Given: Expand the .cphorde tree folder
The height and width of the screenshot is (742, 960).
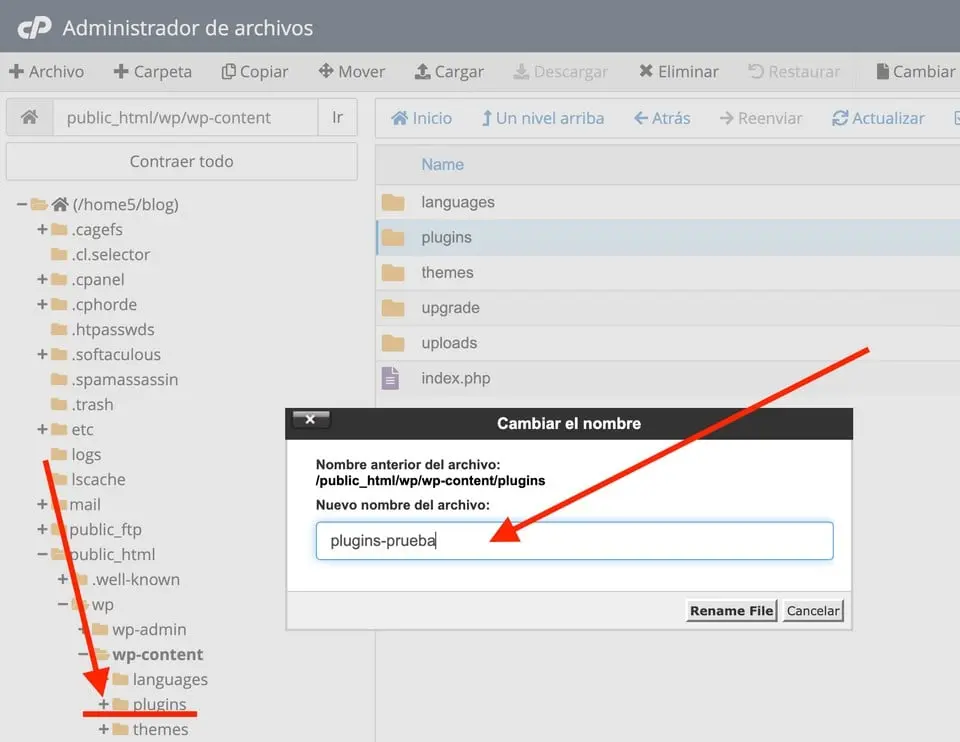Looking at the screenshot, I should coord(42,304).
